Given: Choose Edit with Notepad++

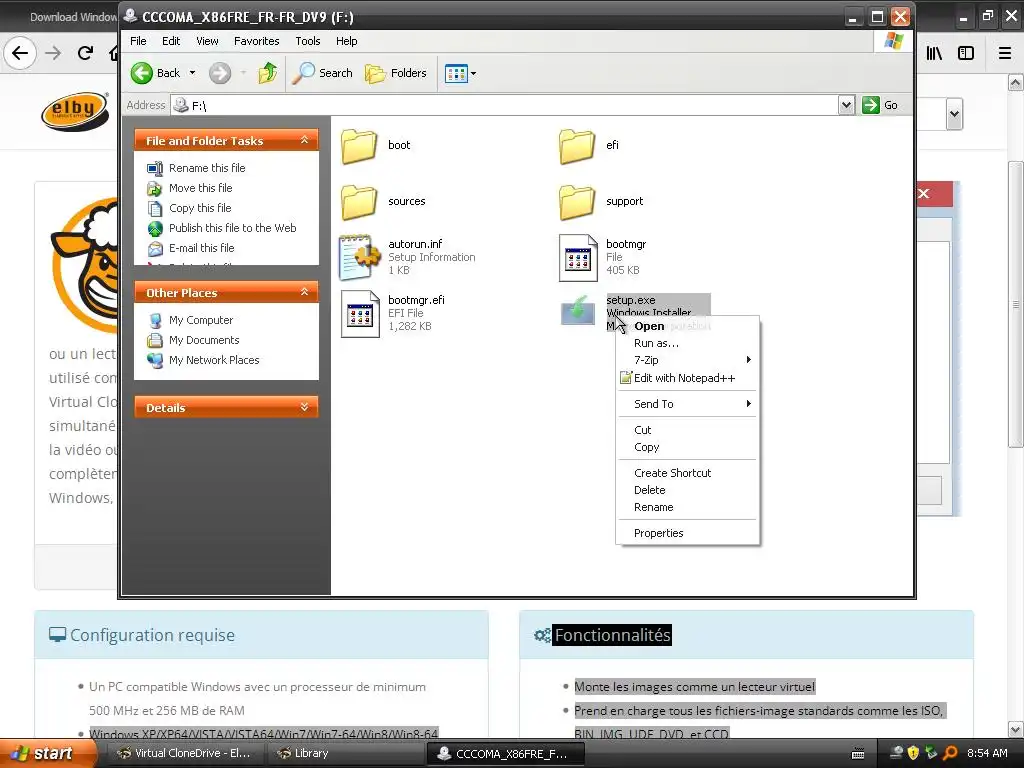Looking at the screenshot, I should (688, 378).
